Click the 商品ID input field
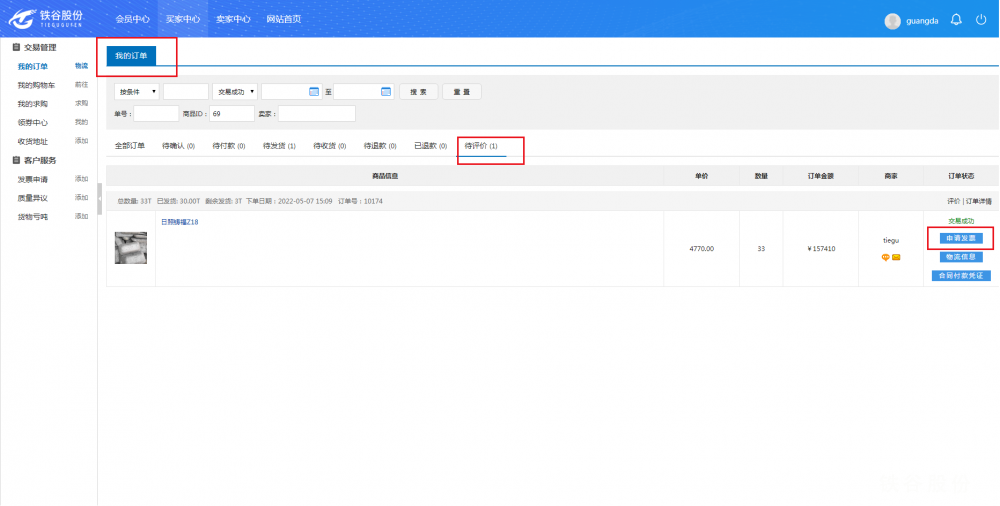1000x506 pixels. click(x=232, y=114)
